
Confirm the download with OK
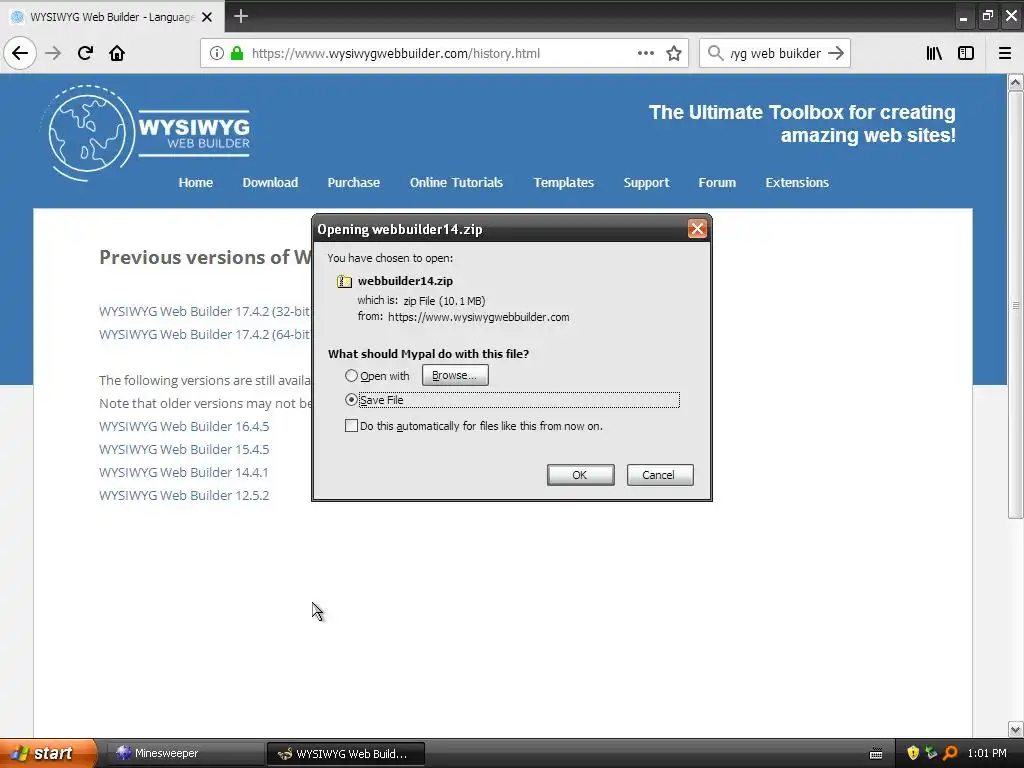(581, 475)
